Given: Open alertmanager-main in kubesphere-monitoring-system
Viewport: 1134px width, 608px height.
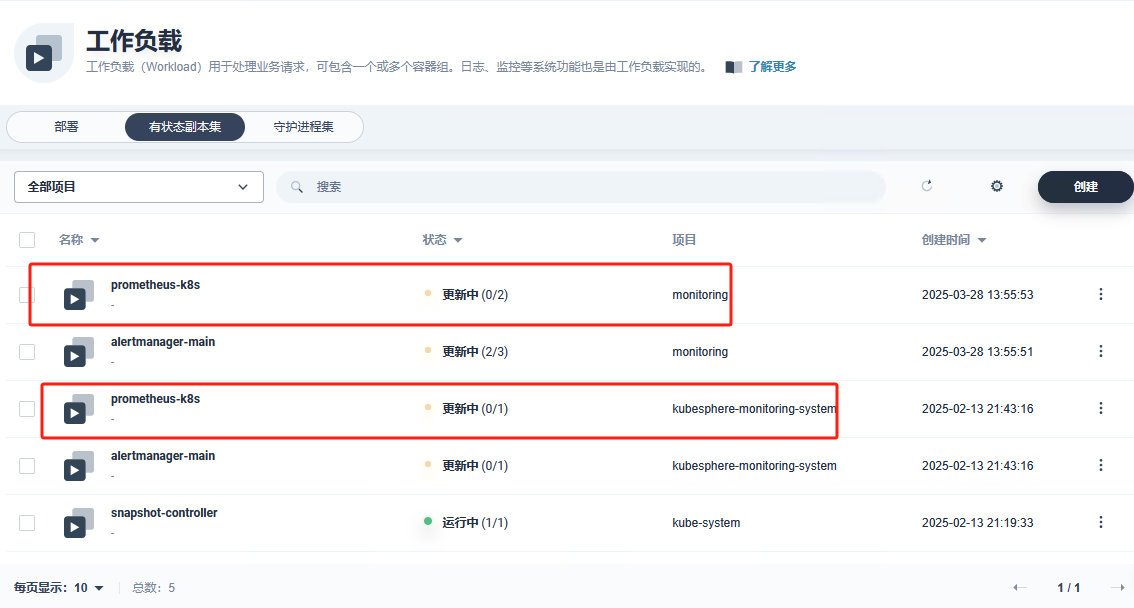Looking at the screenshot, I should click(x=163, y=456).
